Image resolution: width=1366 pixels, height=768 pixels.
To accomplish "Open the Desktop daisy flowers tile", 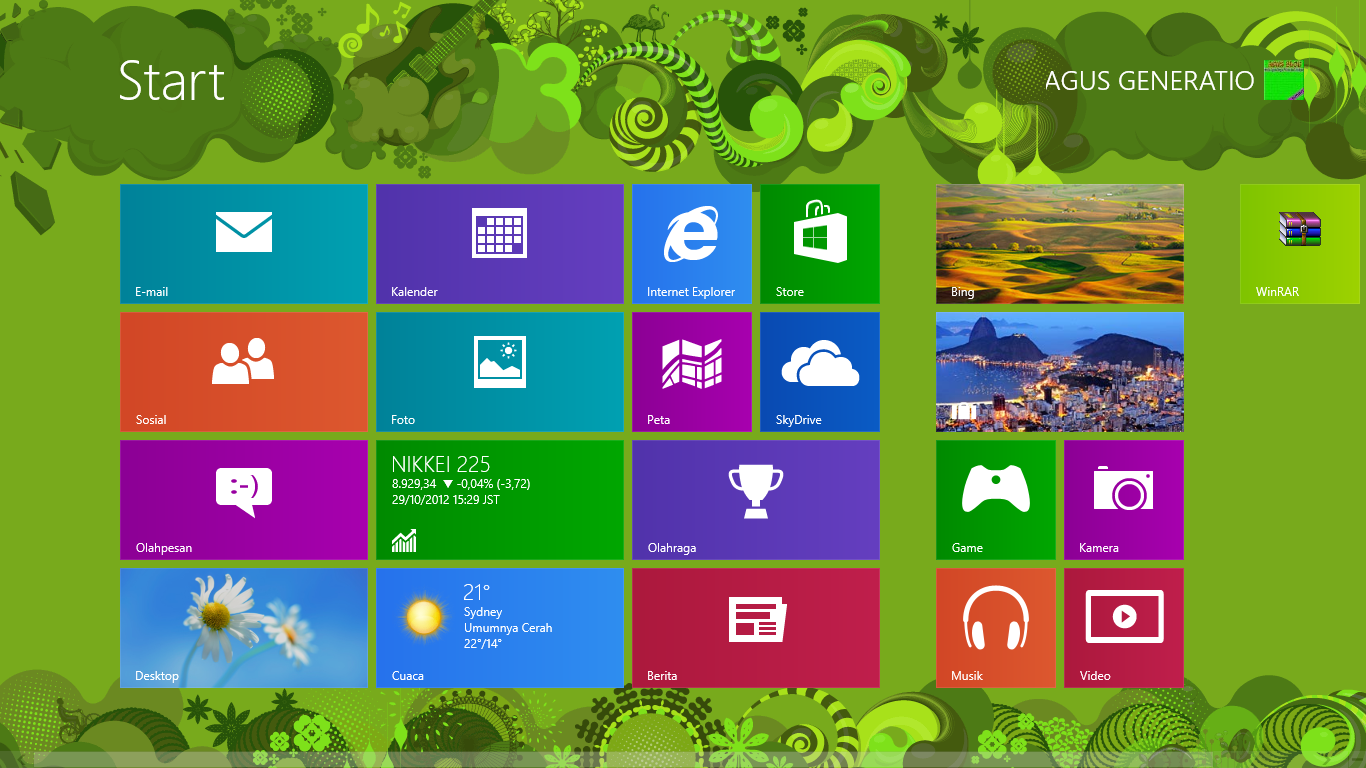I will (244, 628).
